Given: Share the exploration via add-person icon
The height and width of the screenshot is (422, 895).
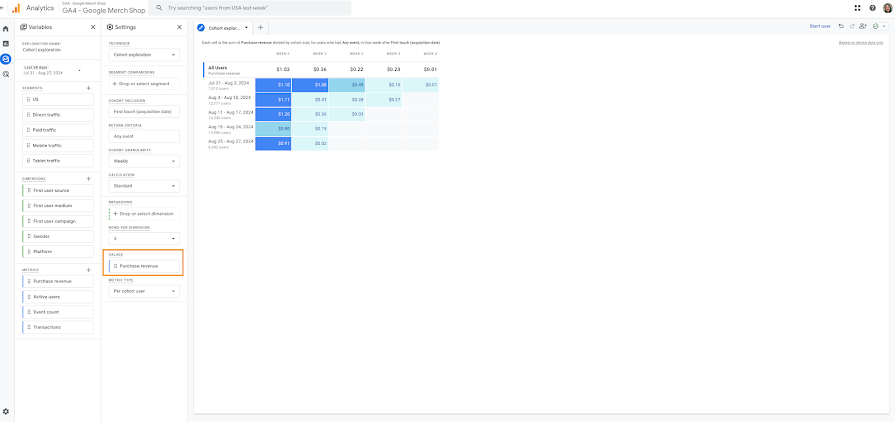Looking at the screenshot, I should tap(862, 26).
